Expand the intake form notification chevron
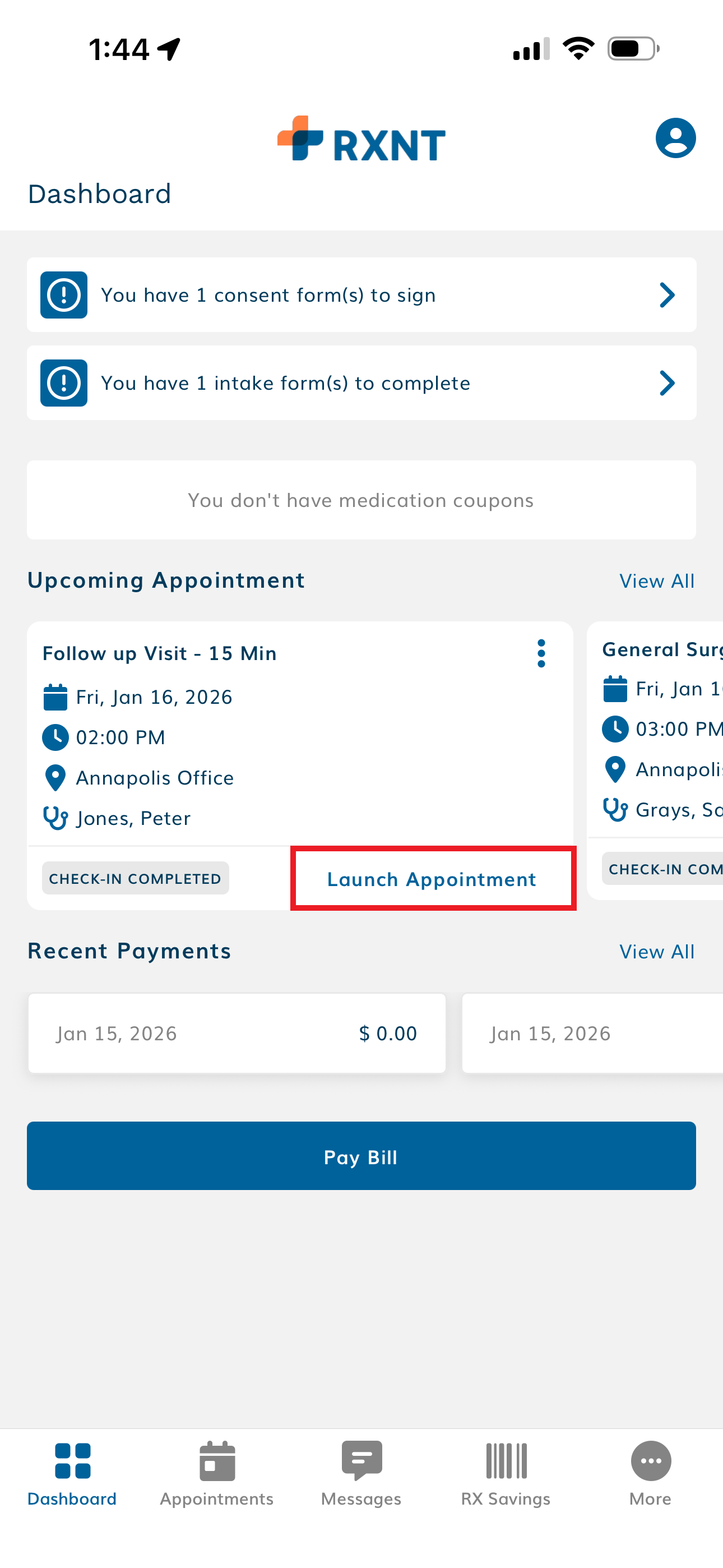 (x=667, y=383)
